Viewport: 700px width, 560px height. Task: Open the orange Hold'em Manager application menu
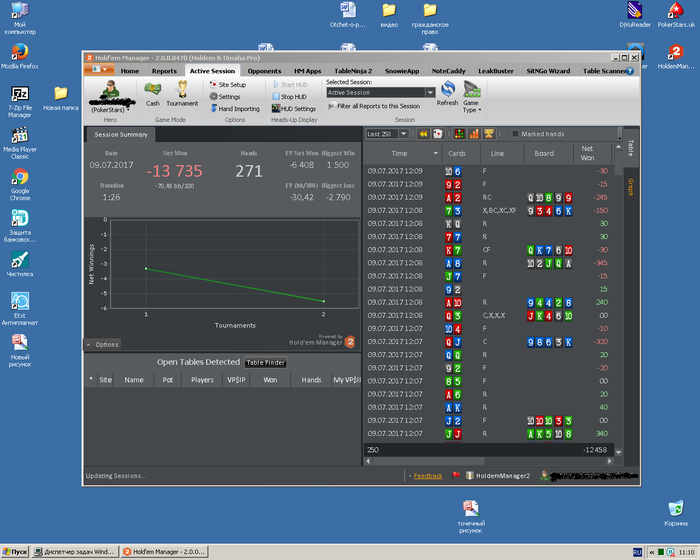coord(99,70)
